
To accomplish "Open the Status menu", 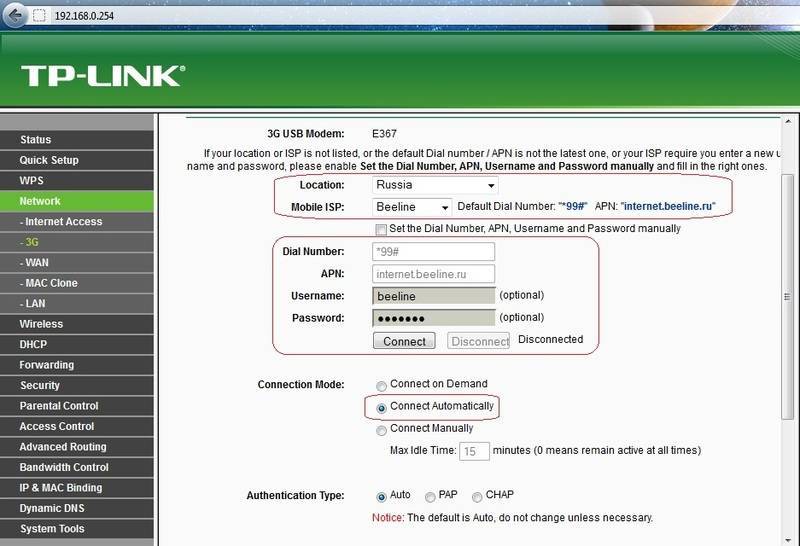I will tap(77, 140).
